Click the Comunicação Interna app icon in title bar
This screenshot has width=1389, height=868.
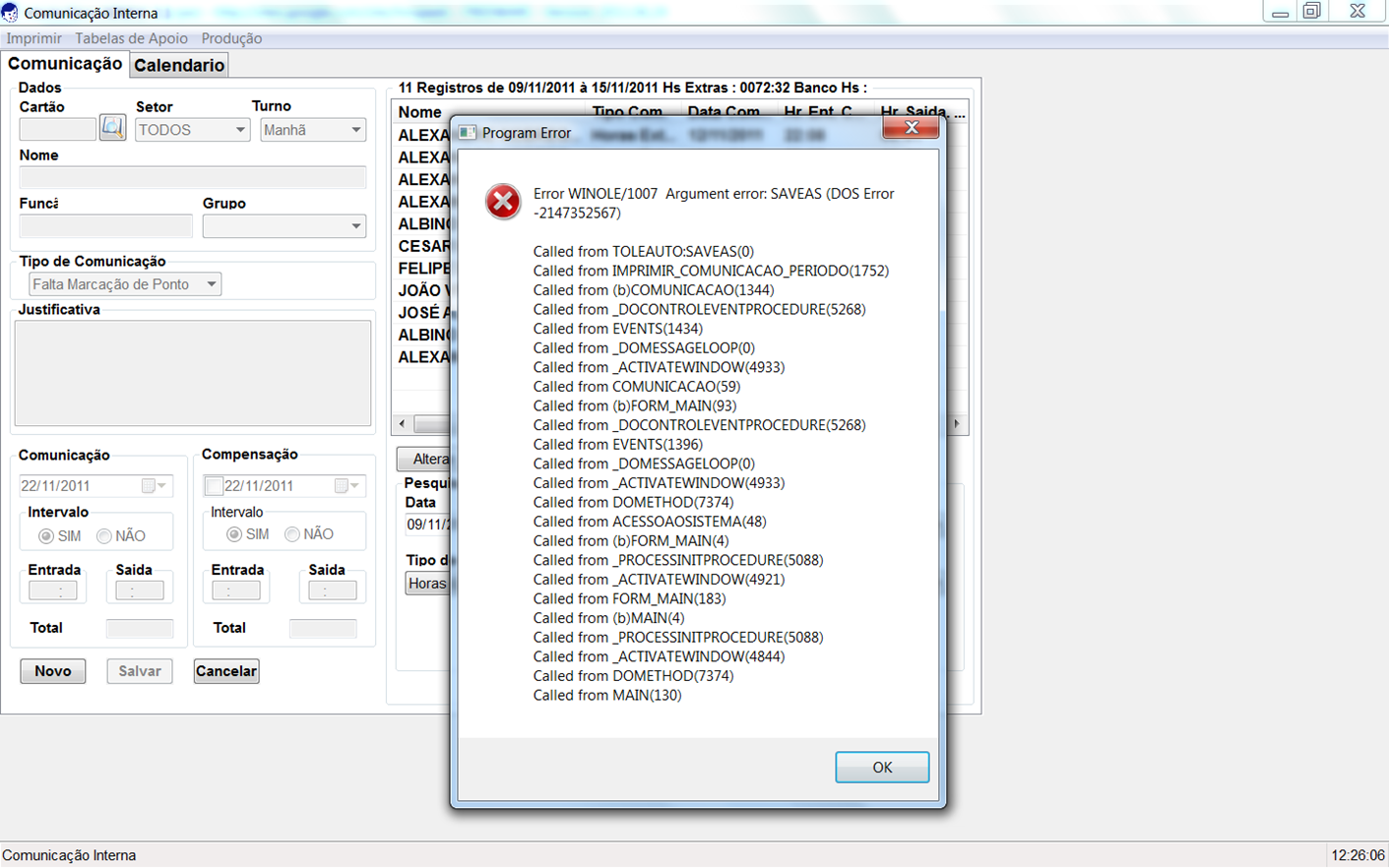tap(10, 13)
